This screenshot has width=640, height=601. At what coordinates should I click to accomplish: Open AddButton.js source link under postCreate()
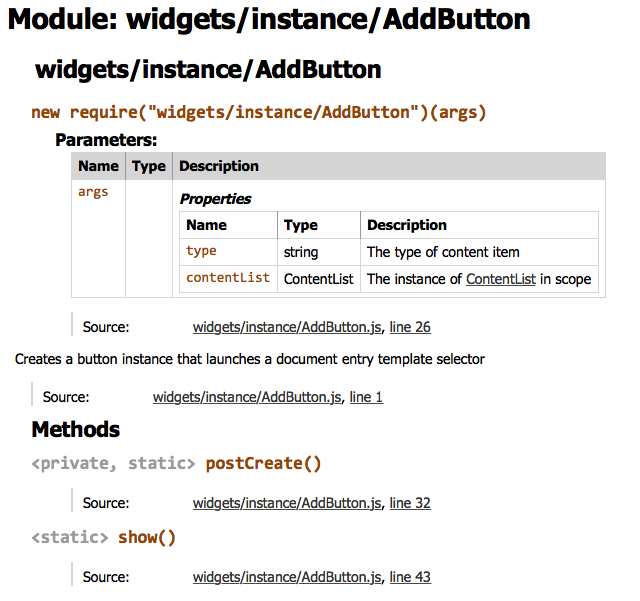[x=288, y=503]
